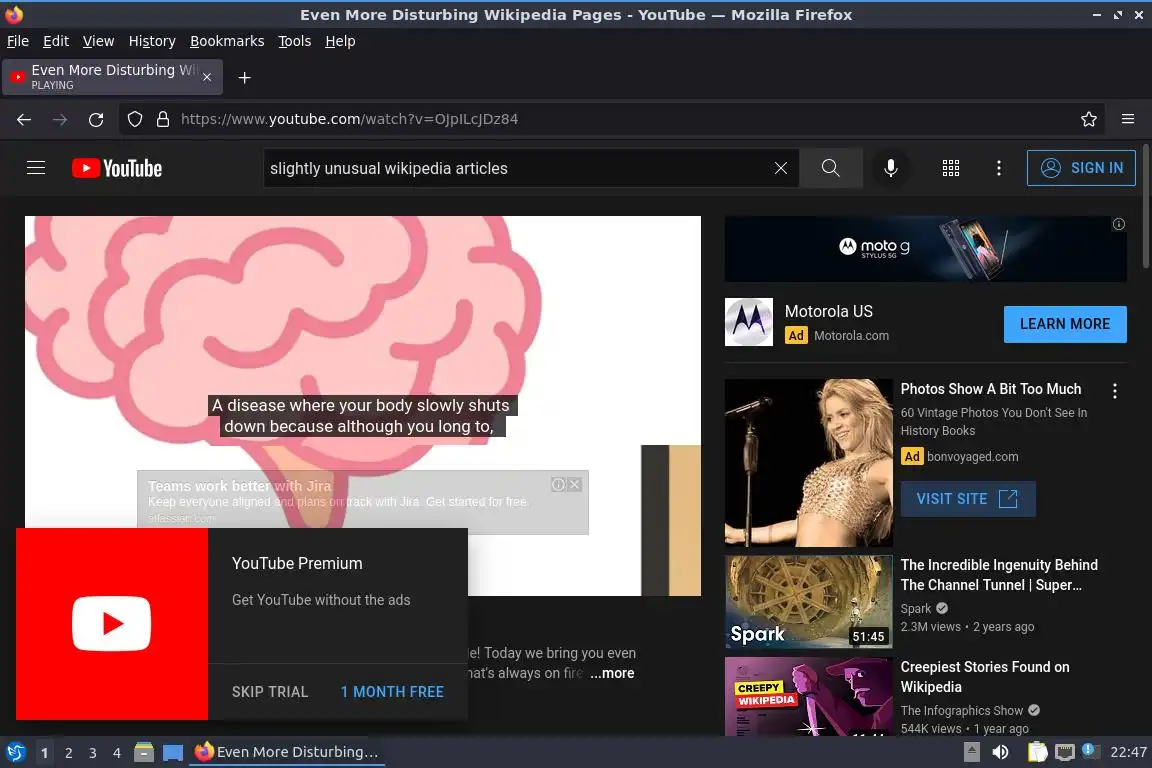Open Creepiest Stories Found on Wikipedia title
The width and height of the screenshot is (1152, 768).
(984, 677)
